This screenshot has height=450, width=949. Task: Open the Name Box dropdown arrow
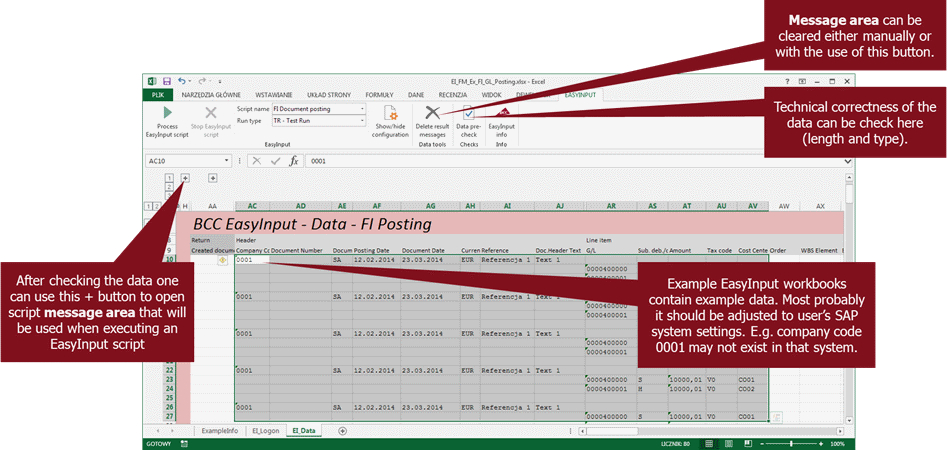pos(227,161)
